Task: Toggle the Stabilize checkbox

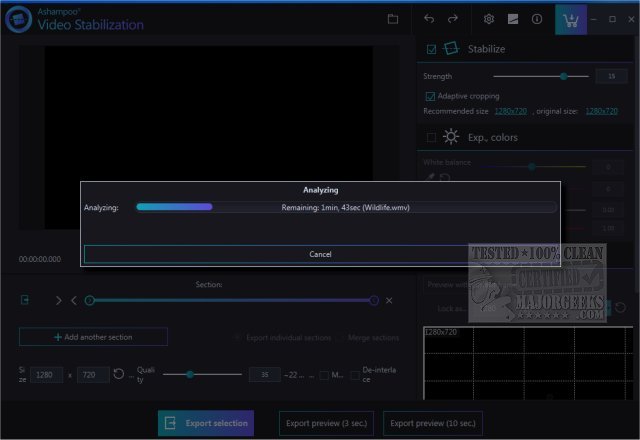Action: pyautogui.click(x=431, y=49)
